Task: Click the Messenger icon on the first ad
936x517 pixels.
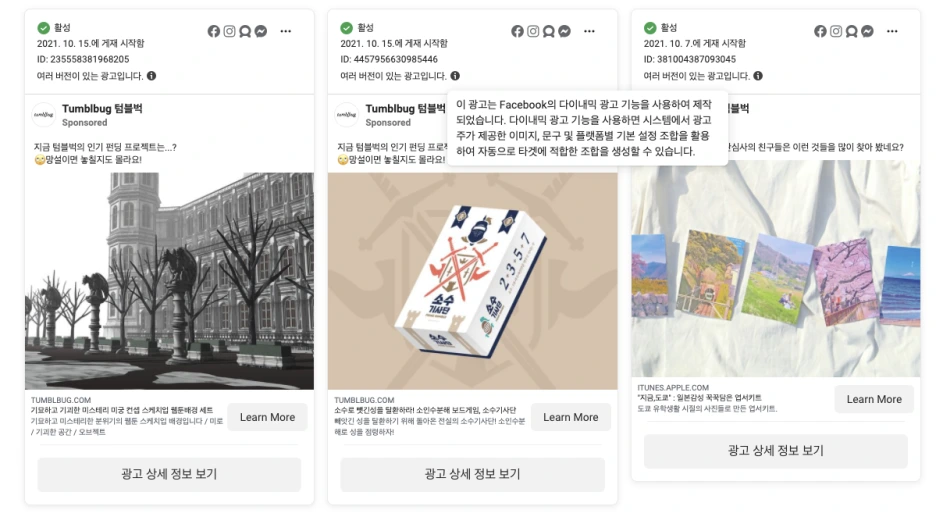Action: click(x=261, y=31)
